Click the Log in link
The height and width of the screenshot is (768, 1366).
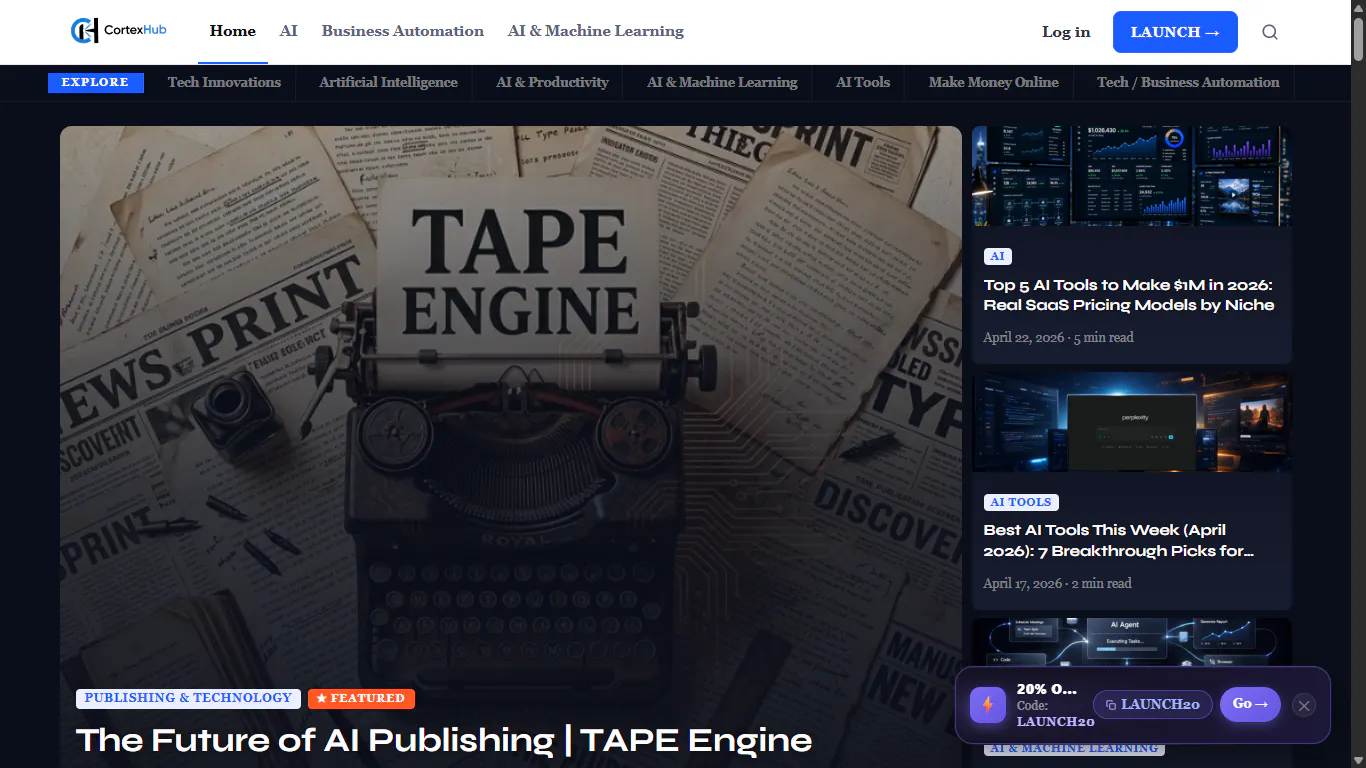coord(1066,32)
